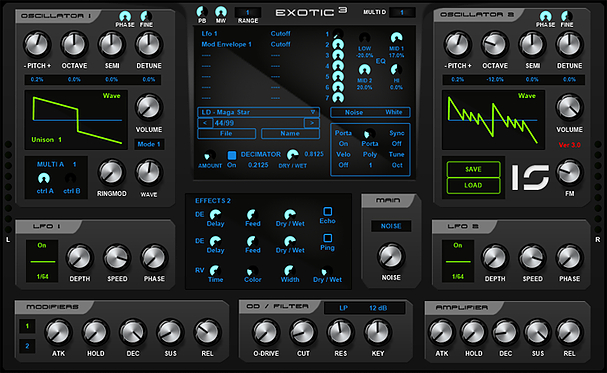Viewport: 607px width, 373px height.
Task: Toggle Sync Off setting
Action: [396, 144]
